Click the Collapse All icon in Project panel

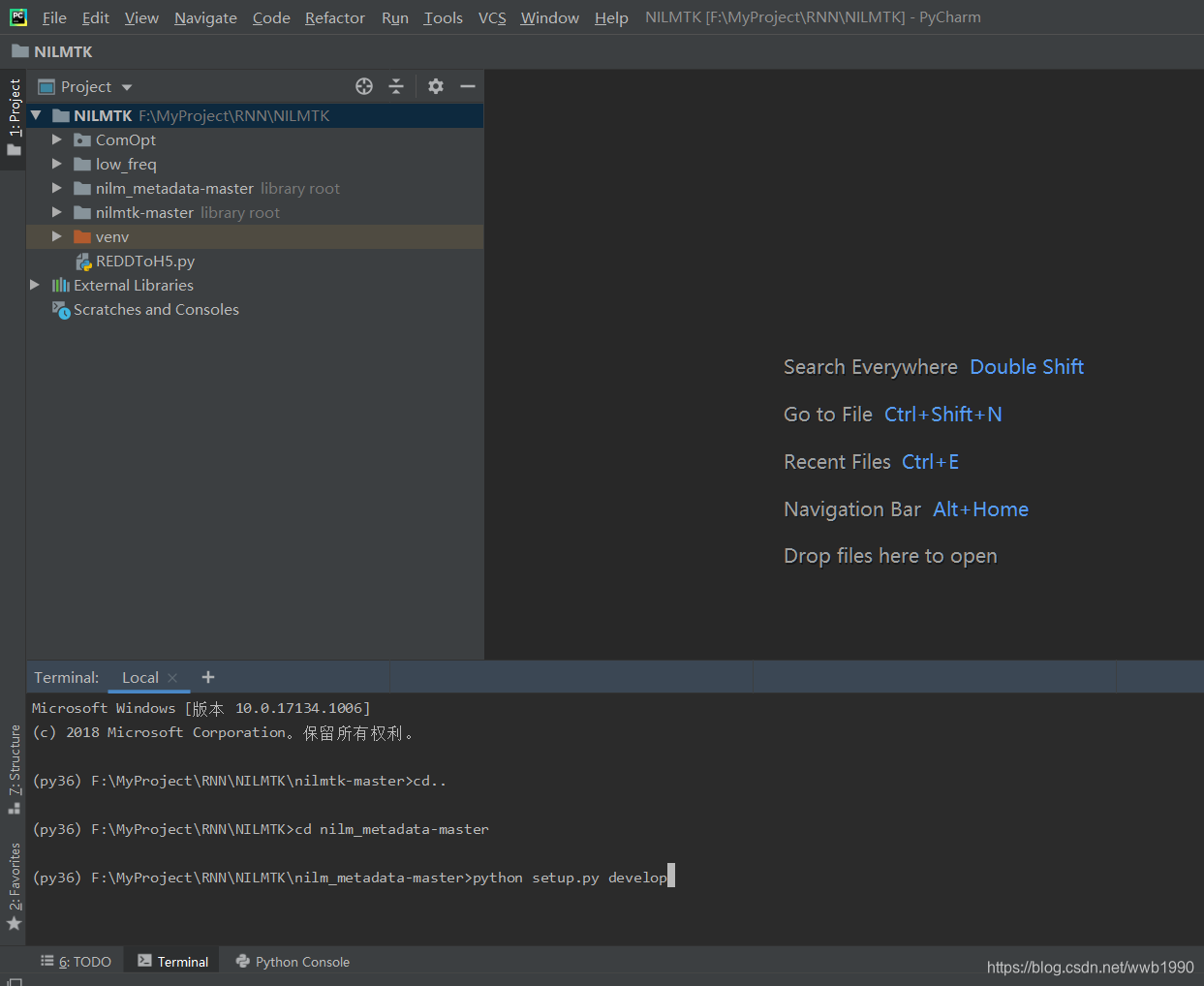pyautogui.click(x=396, y=86)
